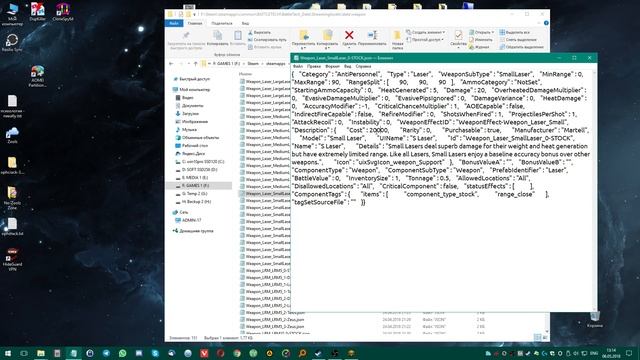Select Быстрый доступ in Explorer sidebar

[191, 79]
